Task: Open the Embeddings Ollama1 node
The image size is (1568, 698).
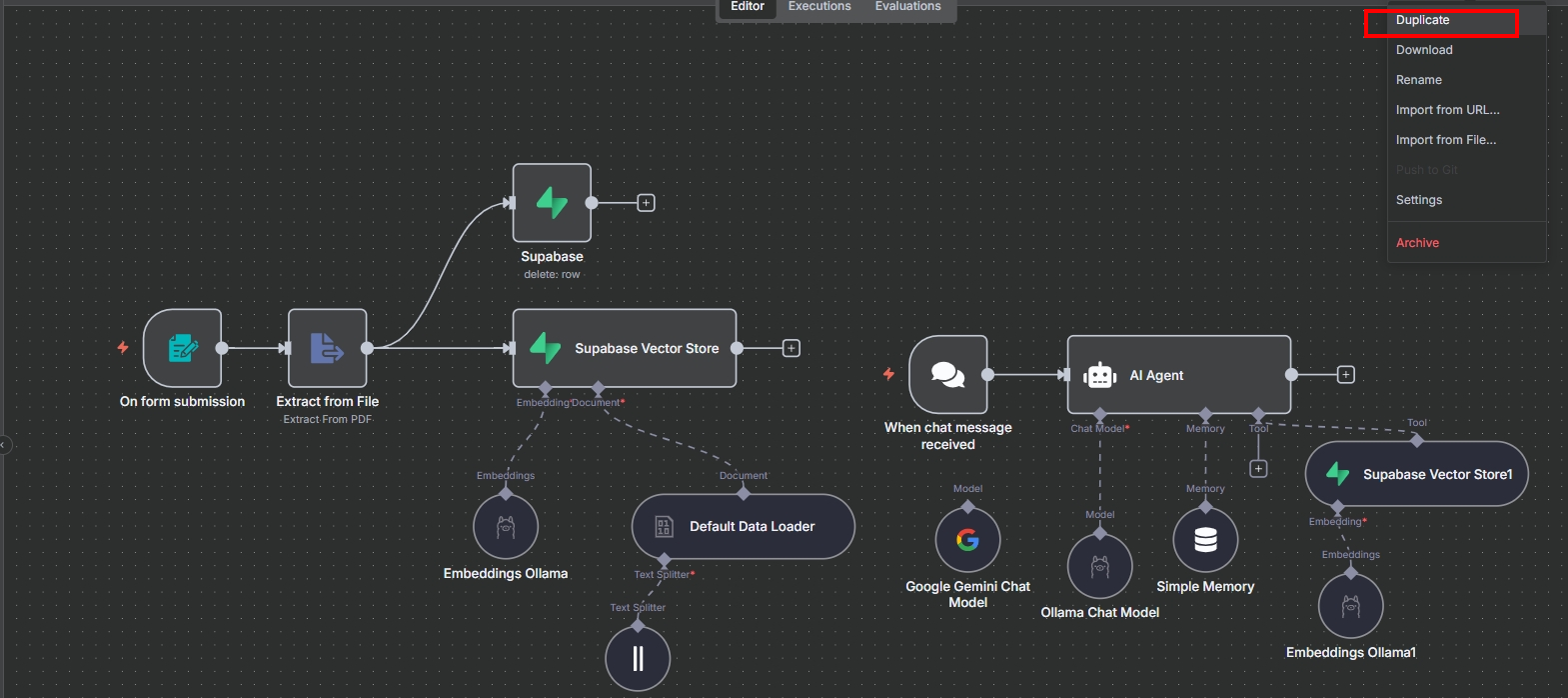Action: point(1350,606)
